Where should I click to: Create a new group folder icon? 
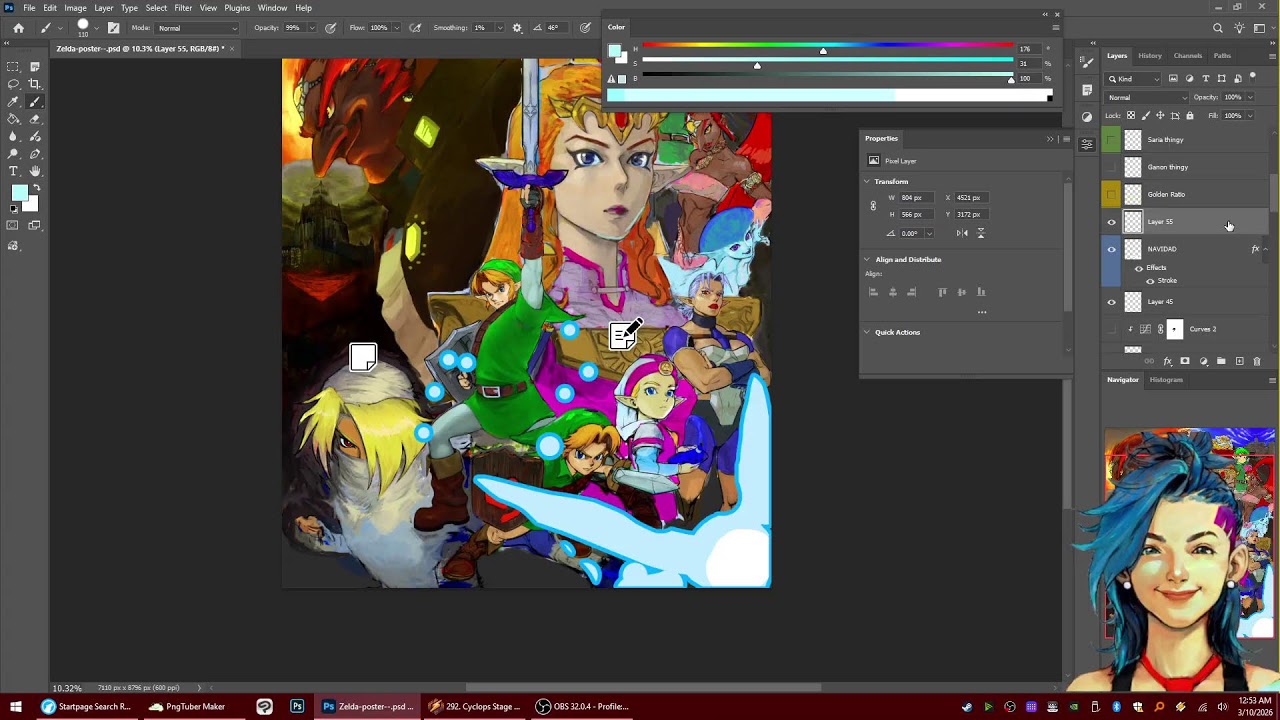pyautogui.click(x=1221, y=361)
